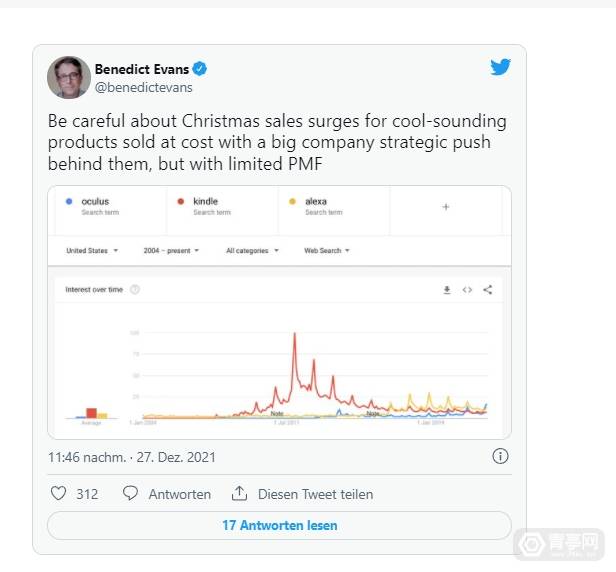Open the 2004 - present date dropdown
616x572 pixels.
[171, 251]
